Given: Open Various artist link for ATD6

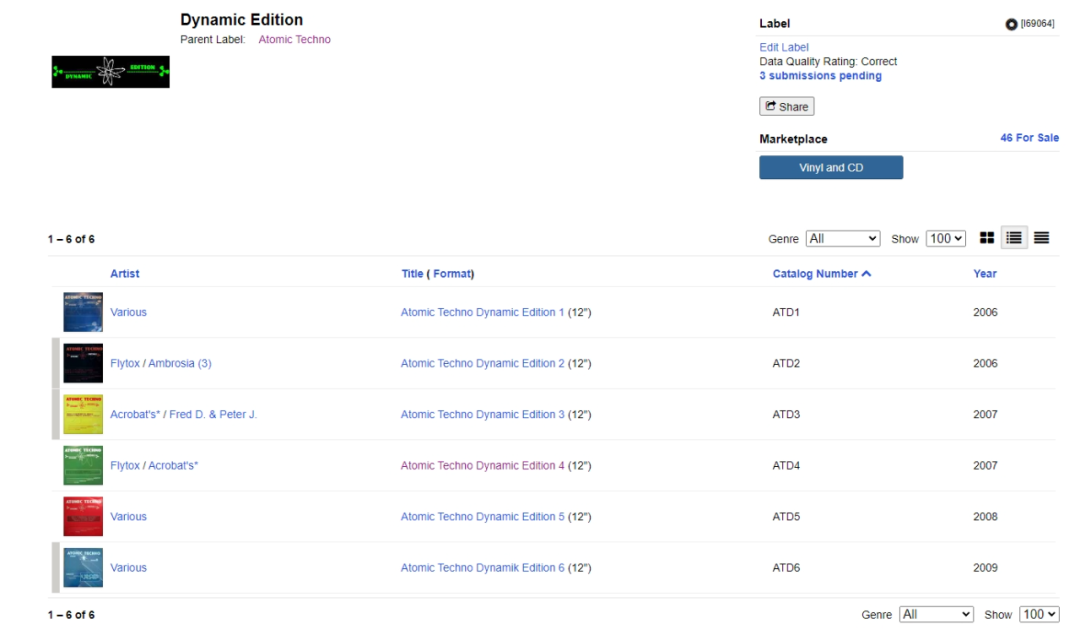Looking at the screenshot, I should 128,568.
